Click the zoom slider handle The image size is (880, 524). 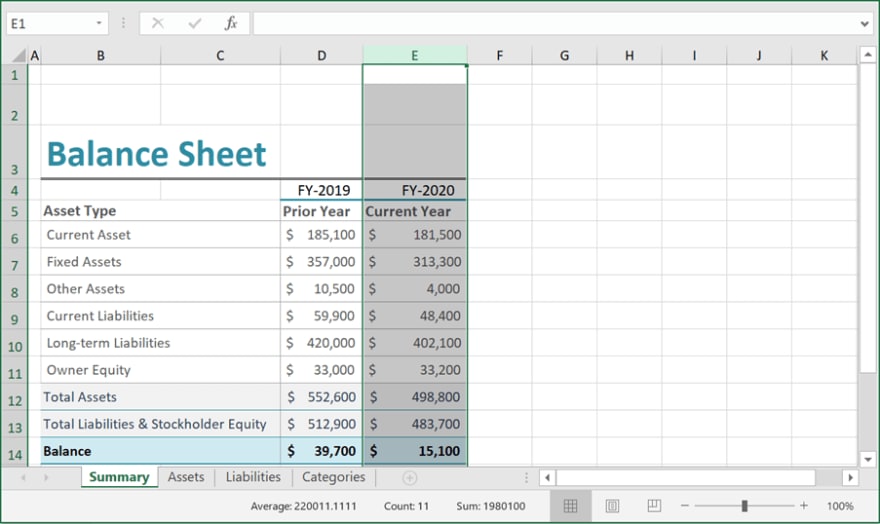coord(744,505)
